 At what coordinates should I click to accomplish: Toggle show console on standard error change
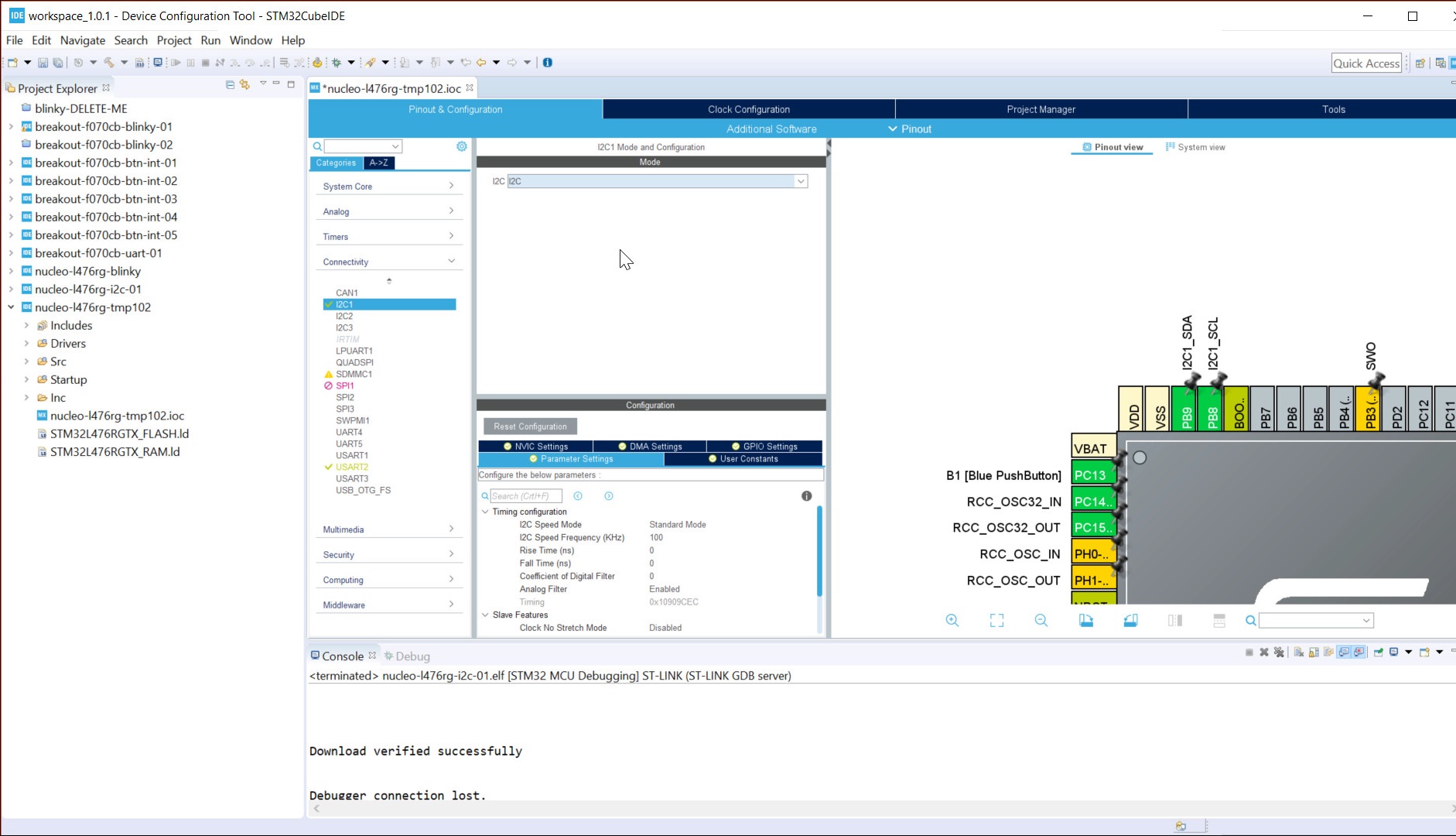1359,653
